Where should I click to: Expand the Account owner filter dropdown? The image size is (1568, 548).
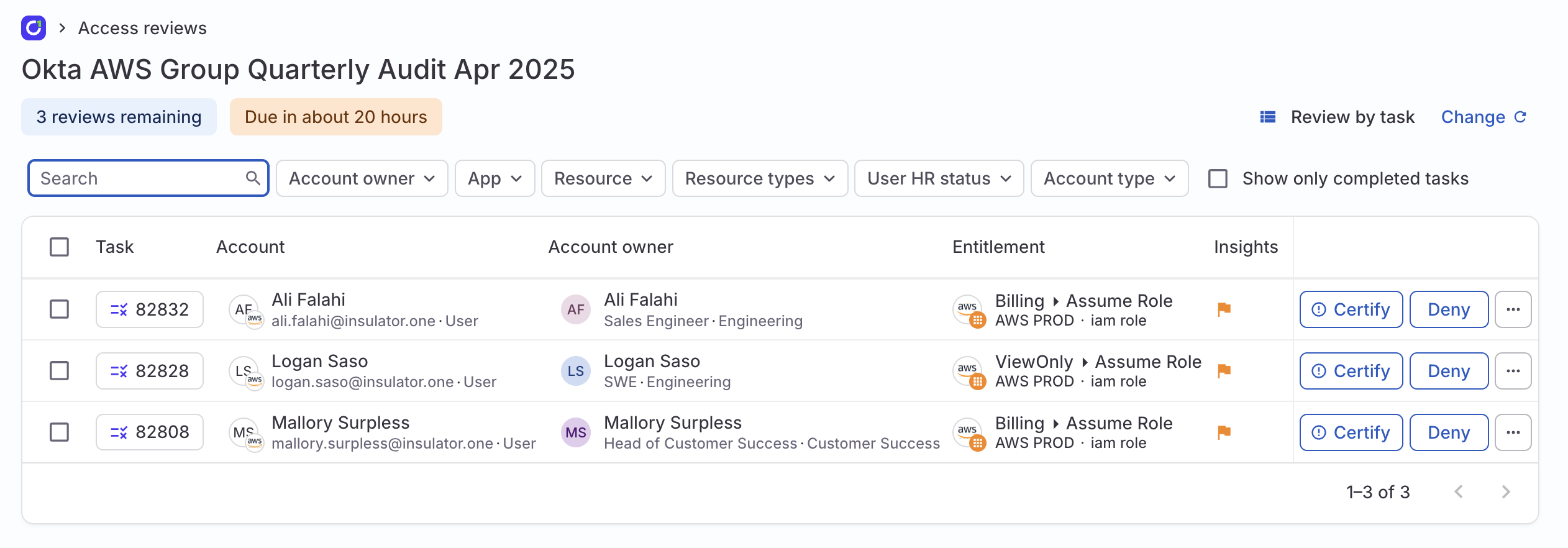click(362, 179)
